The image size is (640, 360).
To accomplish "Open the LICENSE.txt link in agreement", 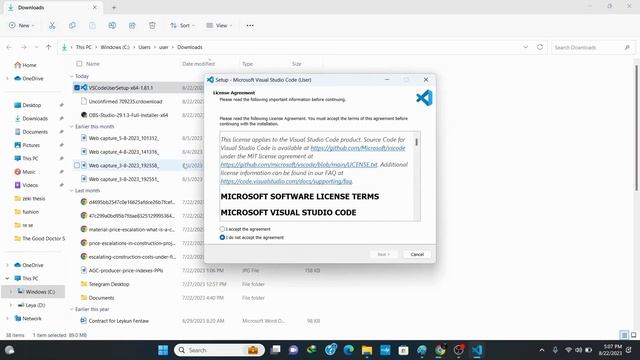I will click(x=299, y=164).
